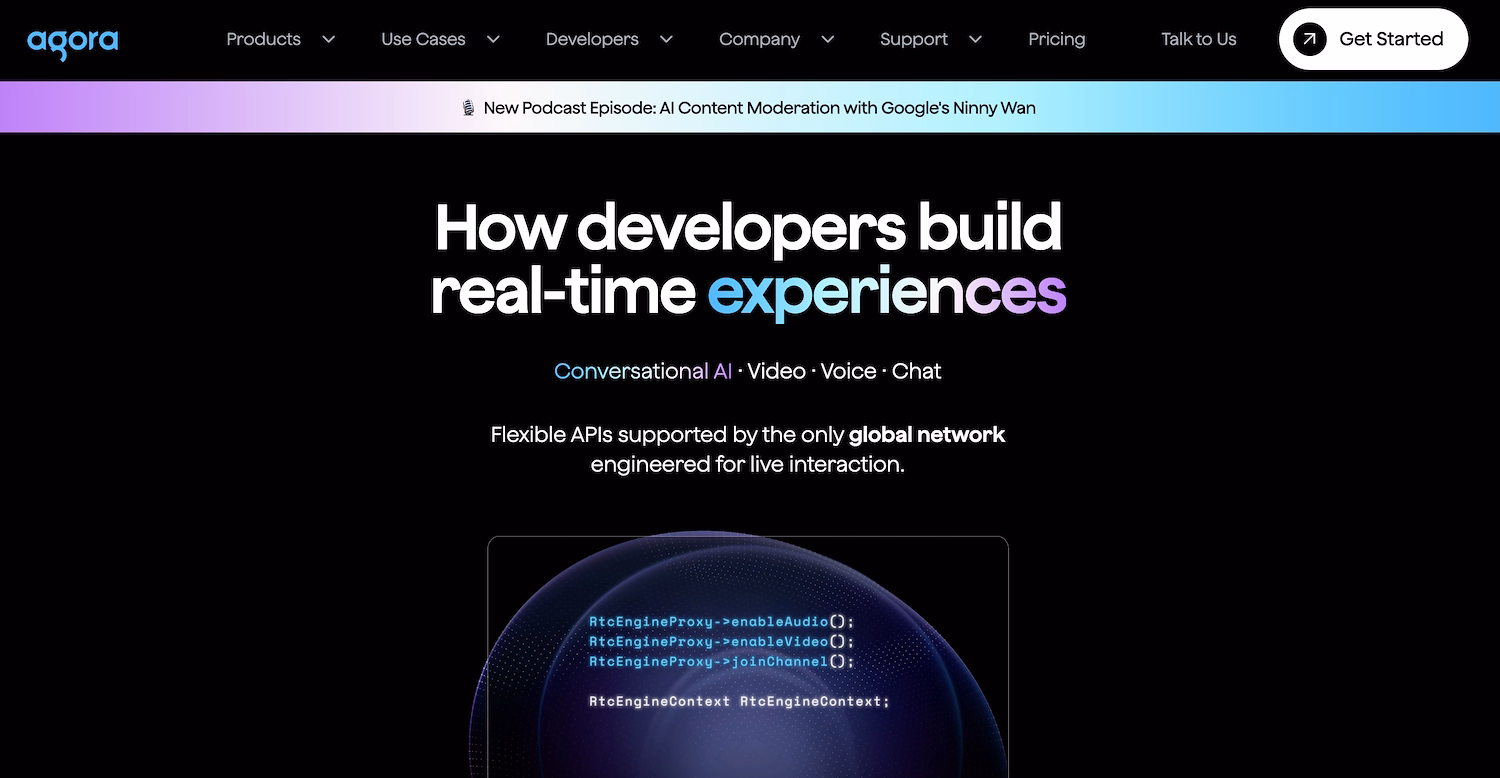Screen dimensions: 1500x778
Task: Expand the Use Cases dropdown chevron
Action: click(493, 39)
